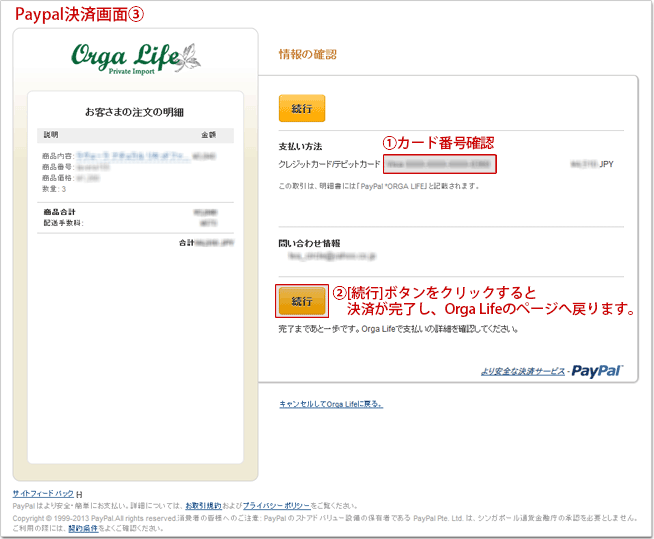Open the サイトフィードバック link
This screenshot has height=539, width=654.
(x=43, y=495)
